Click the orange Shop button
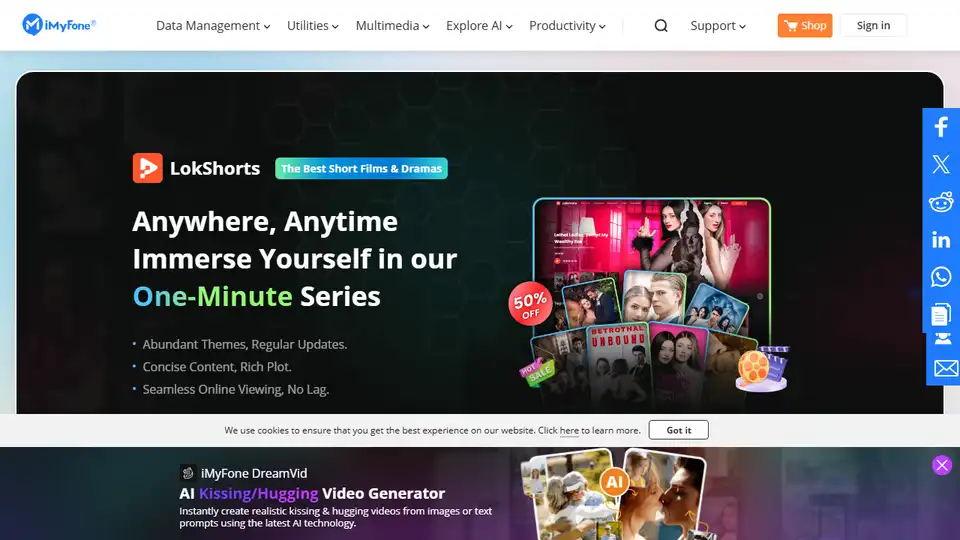 coord(804,26)
